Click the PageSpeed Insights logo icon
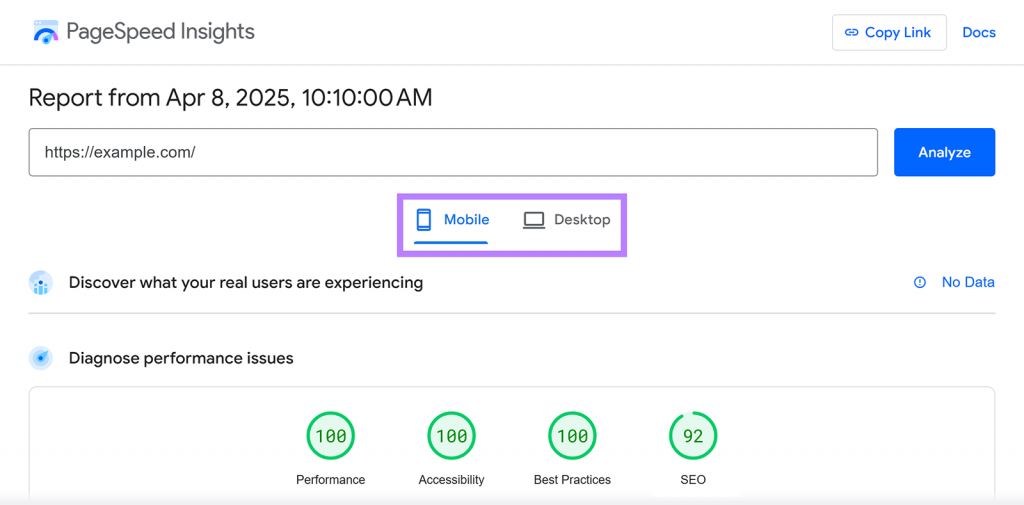 (46, 32)
